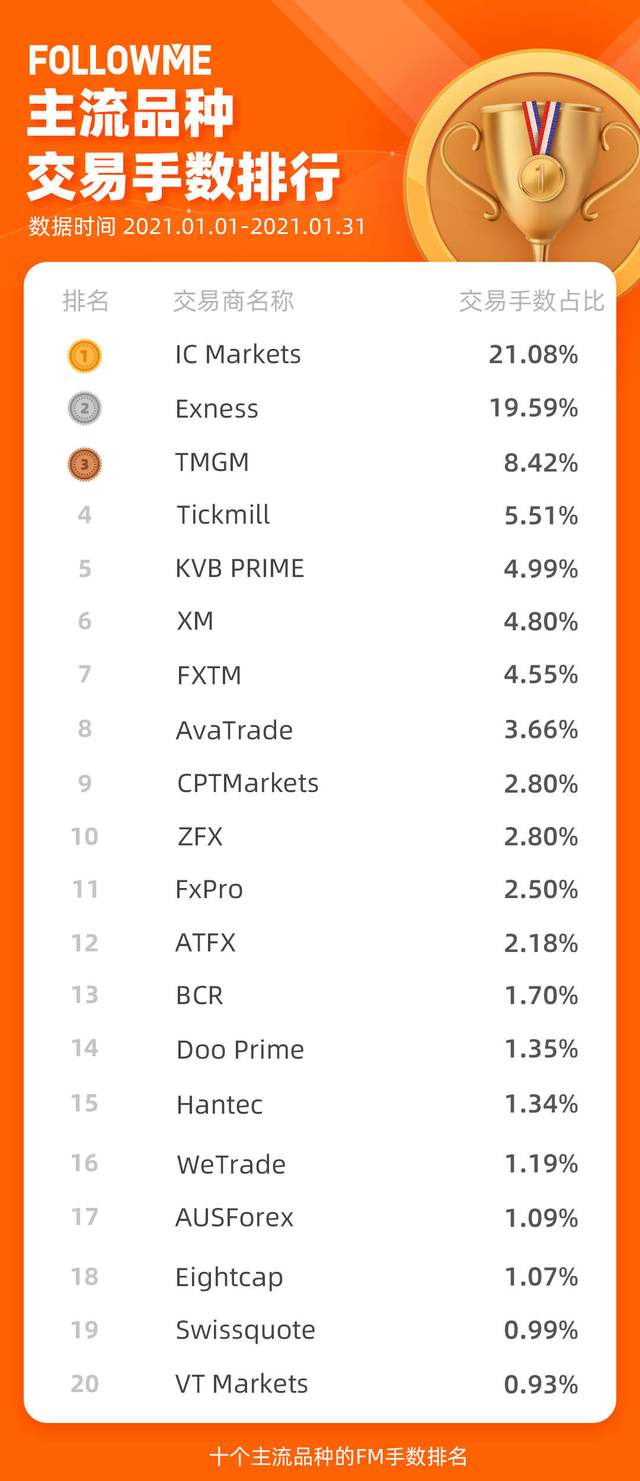Click the footer caption 十个主流品种的FM手数排名
The width and height of the screenshot is (640, 1481).
click(x=338, y=1456)
